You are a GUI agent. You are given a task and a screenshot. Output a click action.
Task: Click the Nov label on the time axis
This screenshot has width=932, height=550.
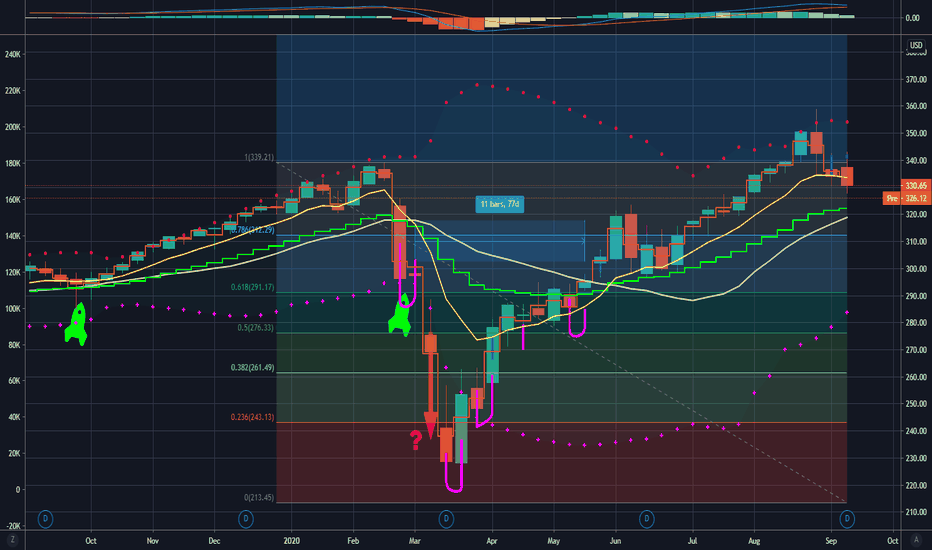(x=153, y=540)
